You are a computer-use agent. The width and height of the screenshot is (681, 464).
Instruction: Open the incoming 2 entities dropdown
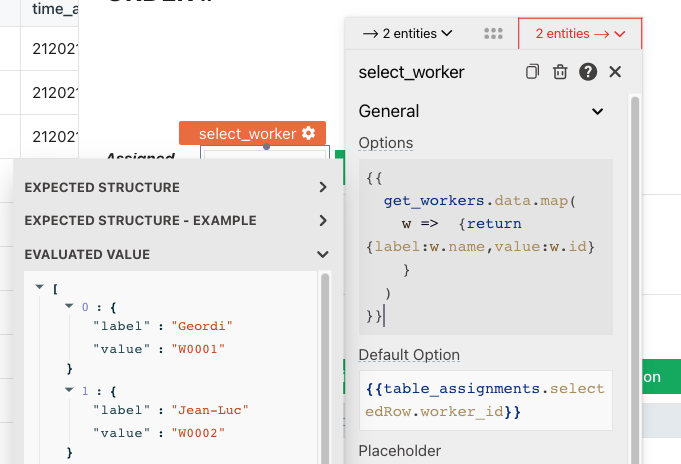408,33
